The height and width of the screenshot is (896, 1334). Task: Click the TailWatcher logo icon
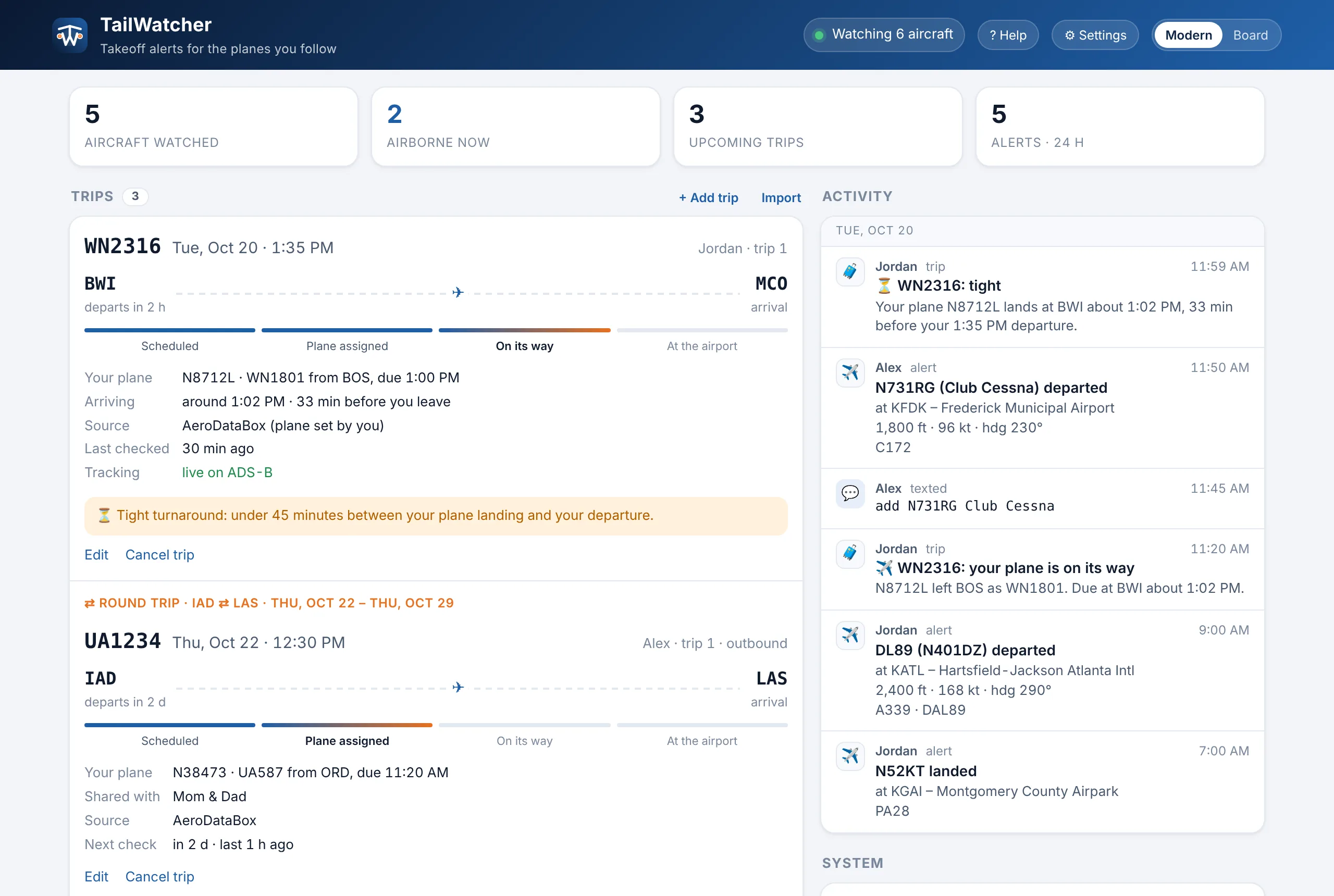tap(70, 35)
